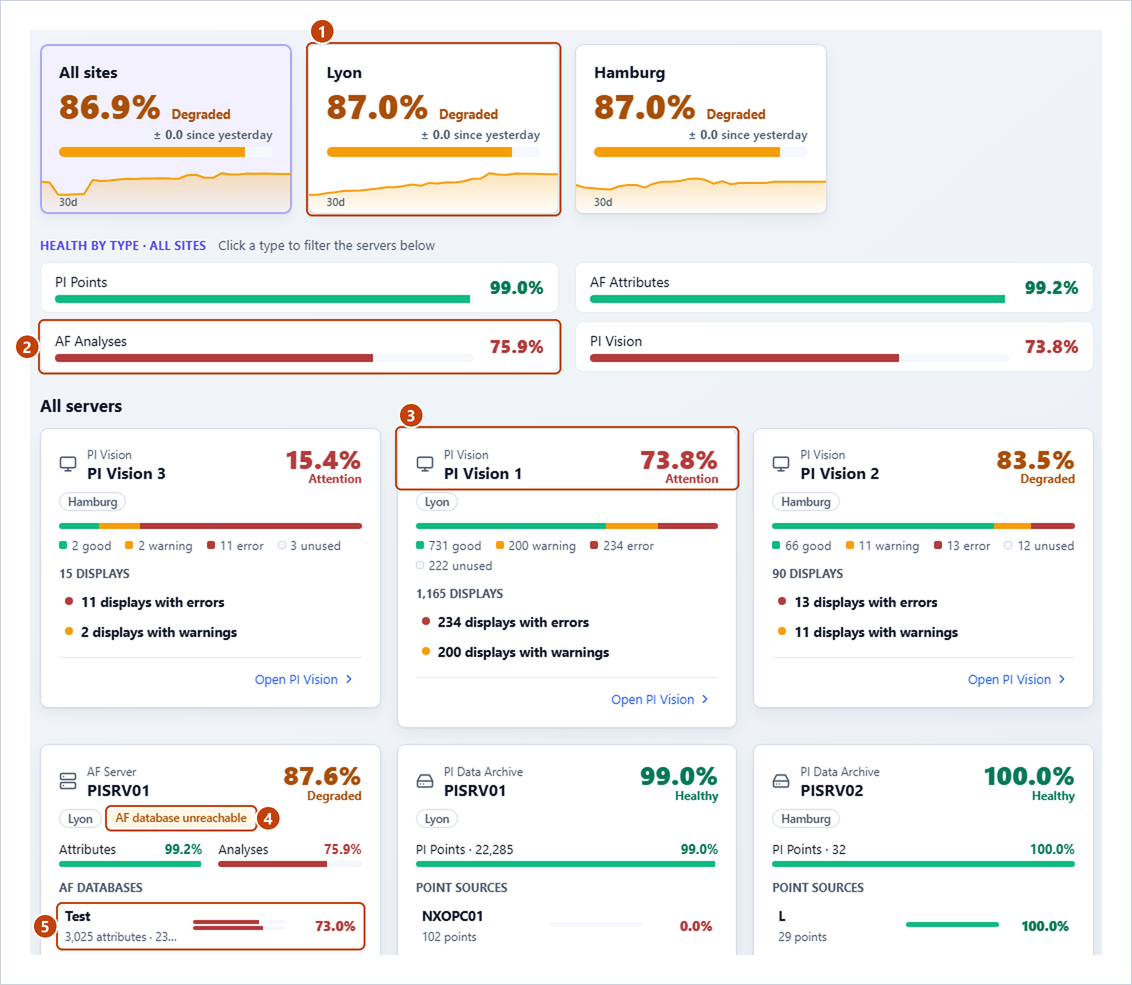Open the L point source row

point(923,926)
